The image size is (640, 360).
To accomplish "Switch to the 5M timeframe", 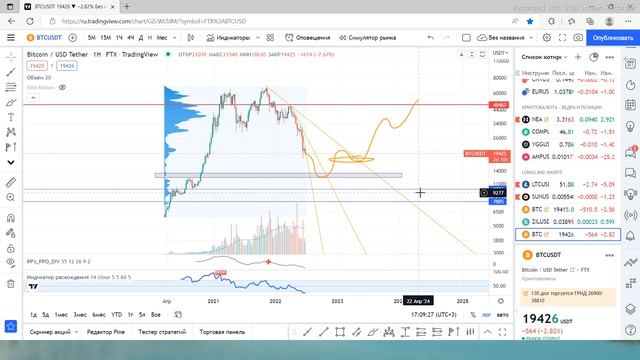I will click(x=91, y=38).
